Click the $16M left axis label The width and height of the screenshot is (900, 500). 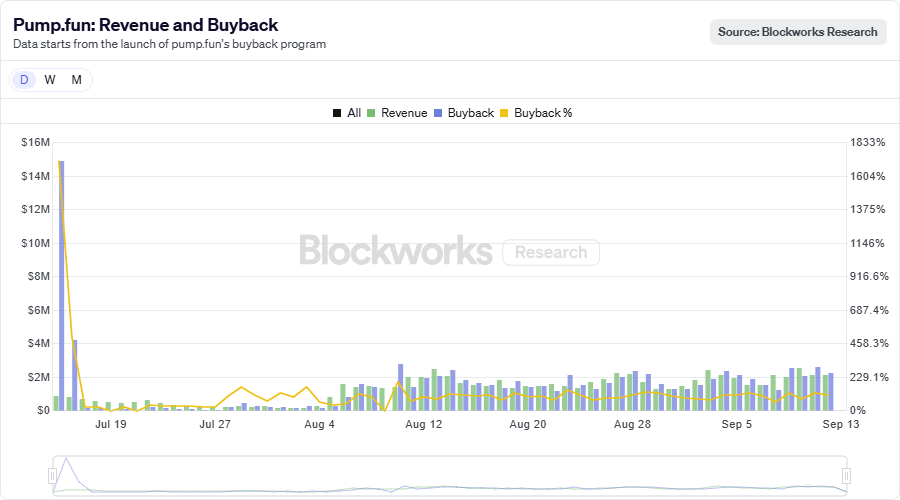pos(36,142)
